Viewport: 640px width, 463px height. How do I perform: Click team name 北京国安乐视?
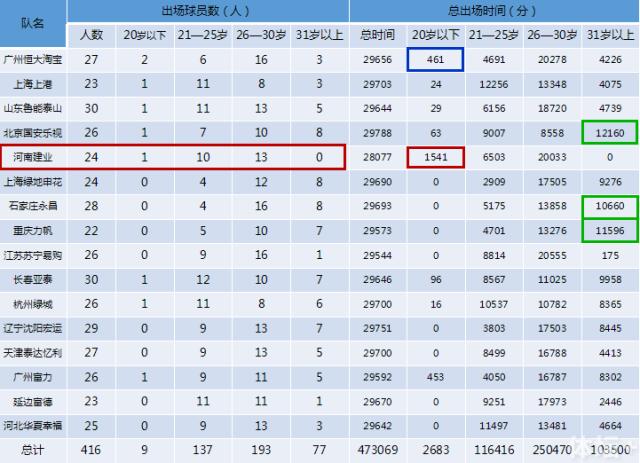(33, 133)
